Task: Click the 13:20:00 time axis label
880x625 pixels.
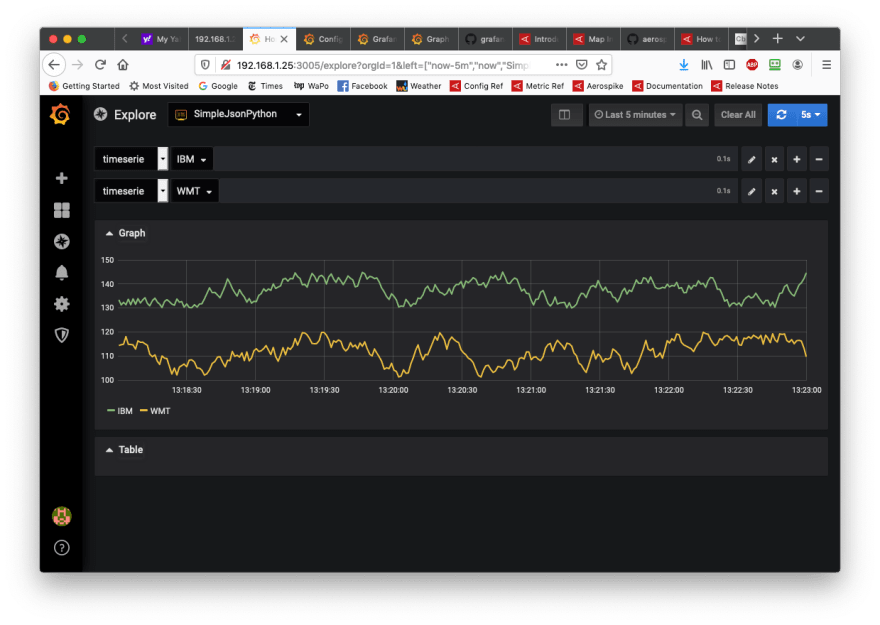Action: coord(393,390)
